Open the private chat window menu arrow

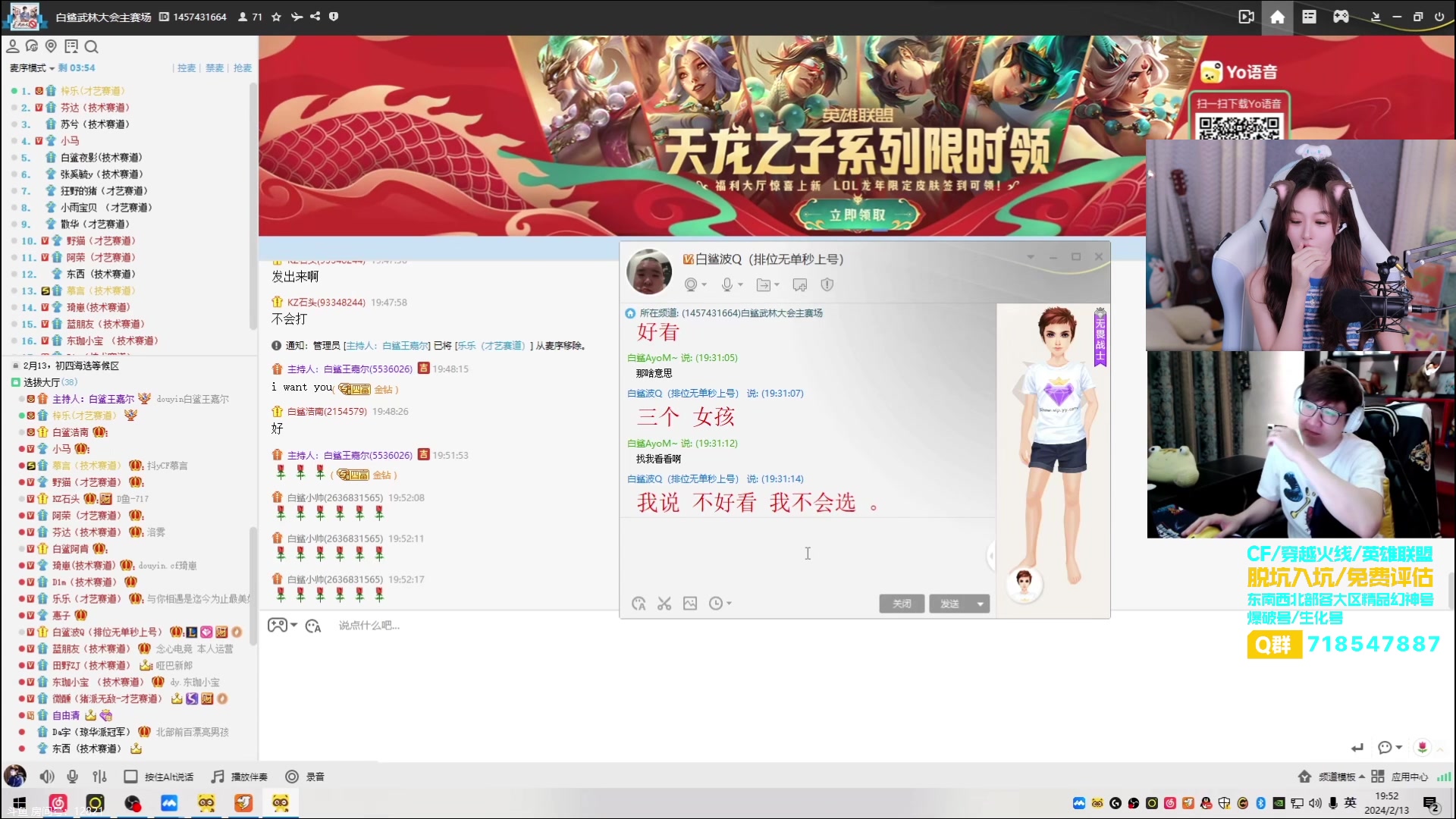click(x=1030, y=257)
